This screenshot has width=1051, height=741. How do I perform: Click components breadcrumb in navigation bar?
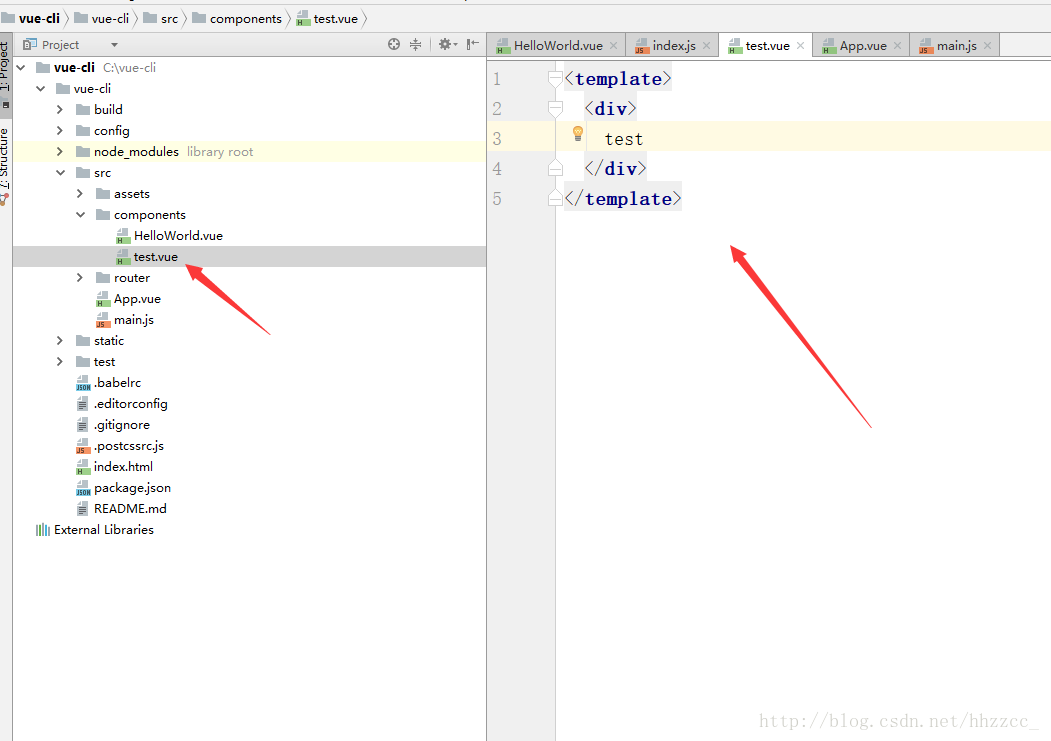pyautogui.click(x=246, y=19)
